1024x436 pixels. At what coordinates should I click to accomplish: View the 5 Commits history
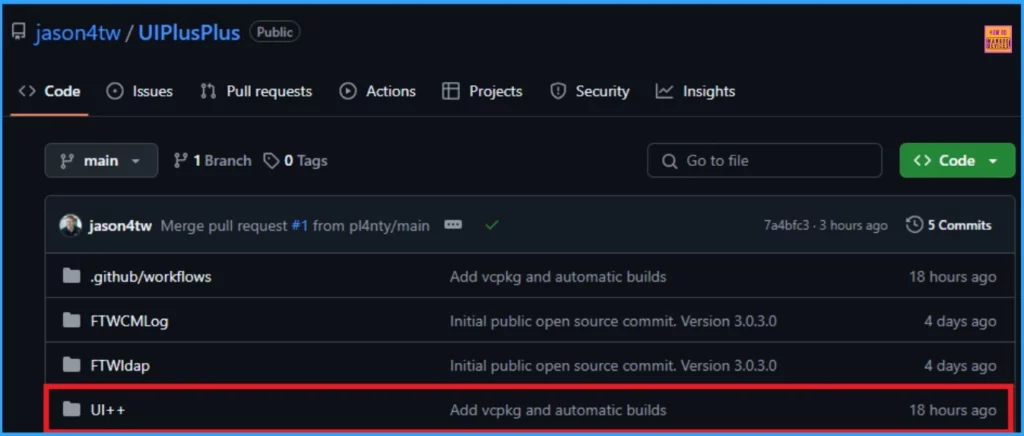pos(949,225)
